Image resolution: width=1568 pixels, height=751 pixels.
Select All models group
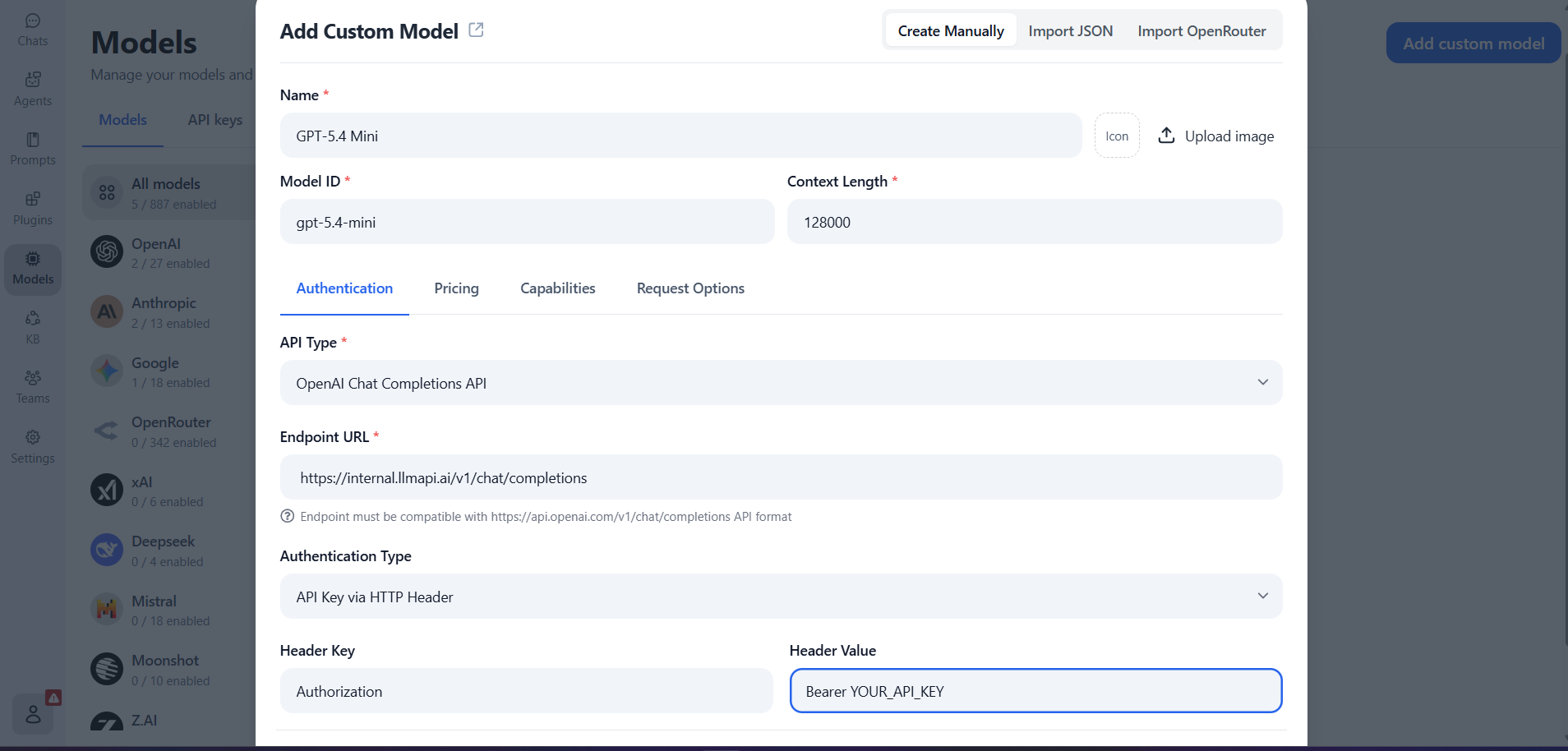(168, 192)
